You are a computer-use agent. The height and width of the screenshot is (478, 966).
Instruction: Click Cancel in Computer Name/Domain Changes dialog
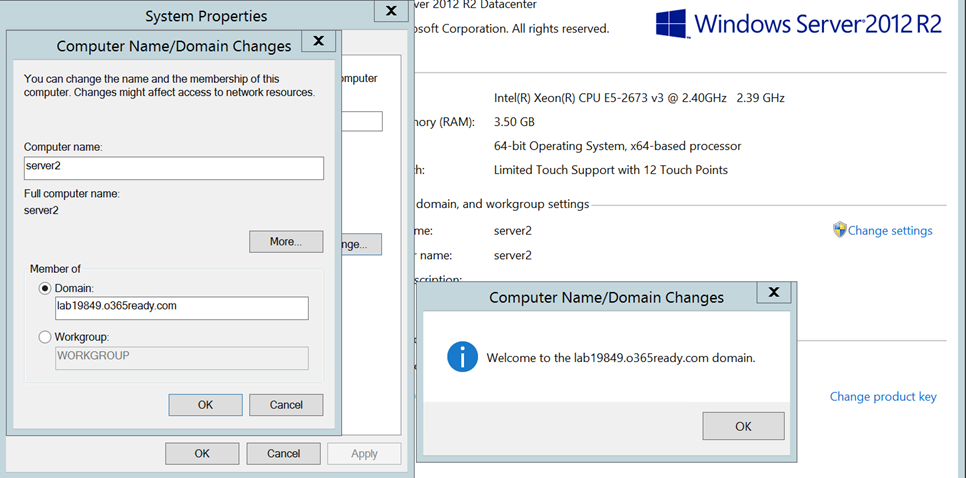pos(286,405)
